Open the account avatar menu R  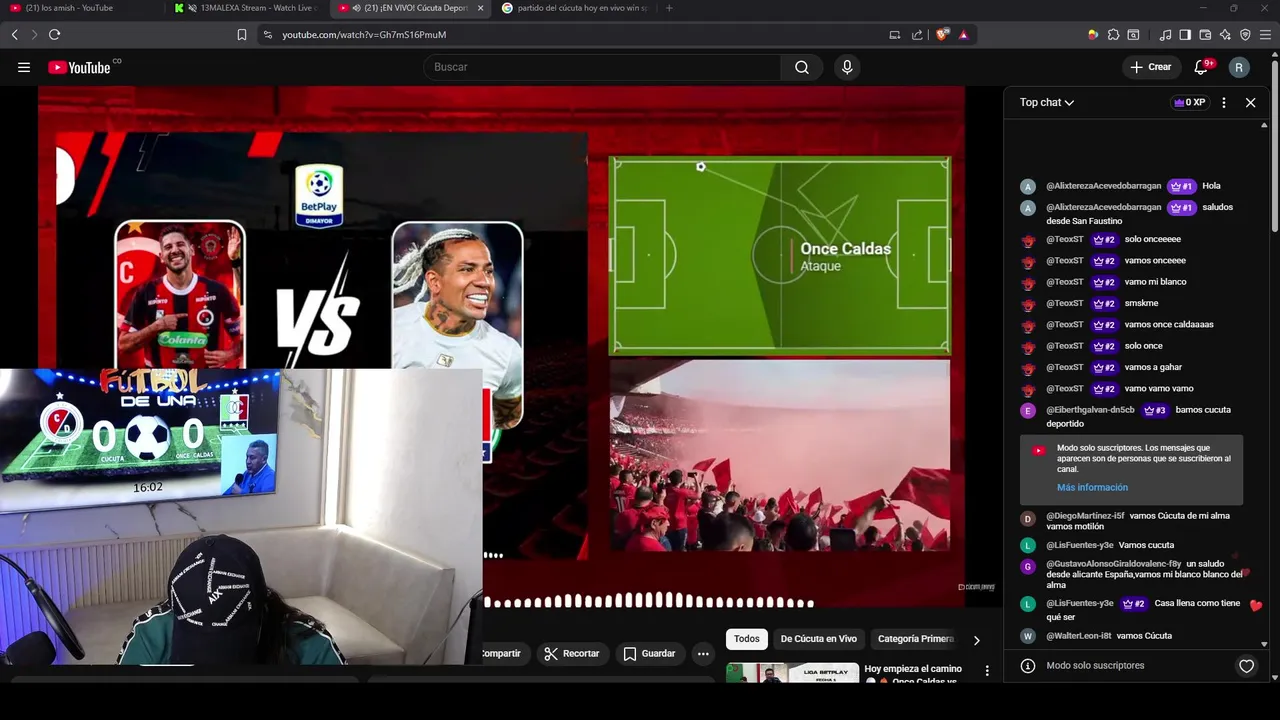[x=1239, y=67]
